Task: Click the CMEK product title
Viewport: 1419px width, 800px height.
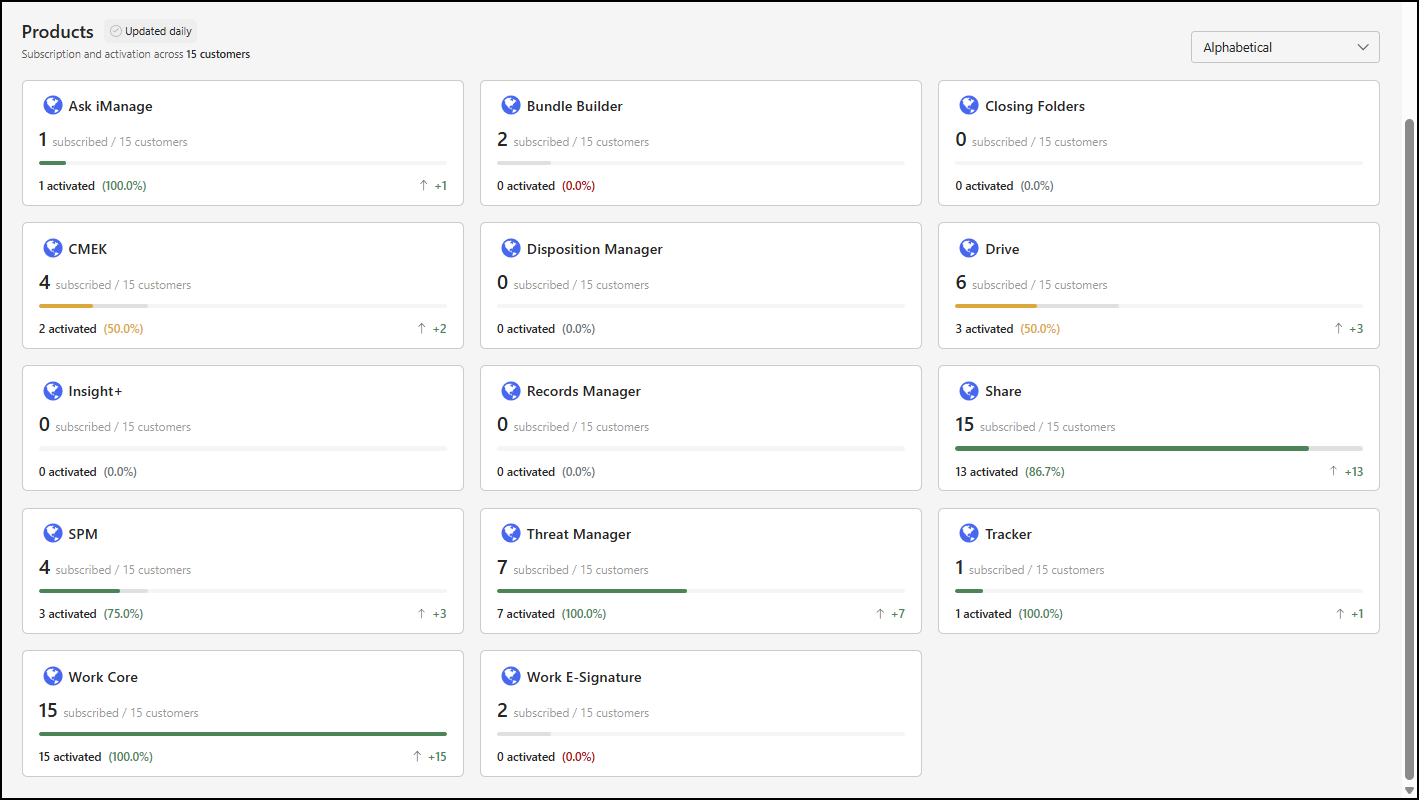Action: [88, 249]
